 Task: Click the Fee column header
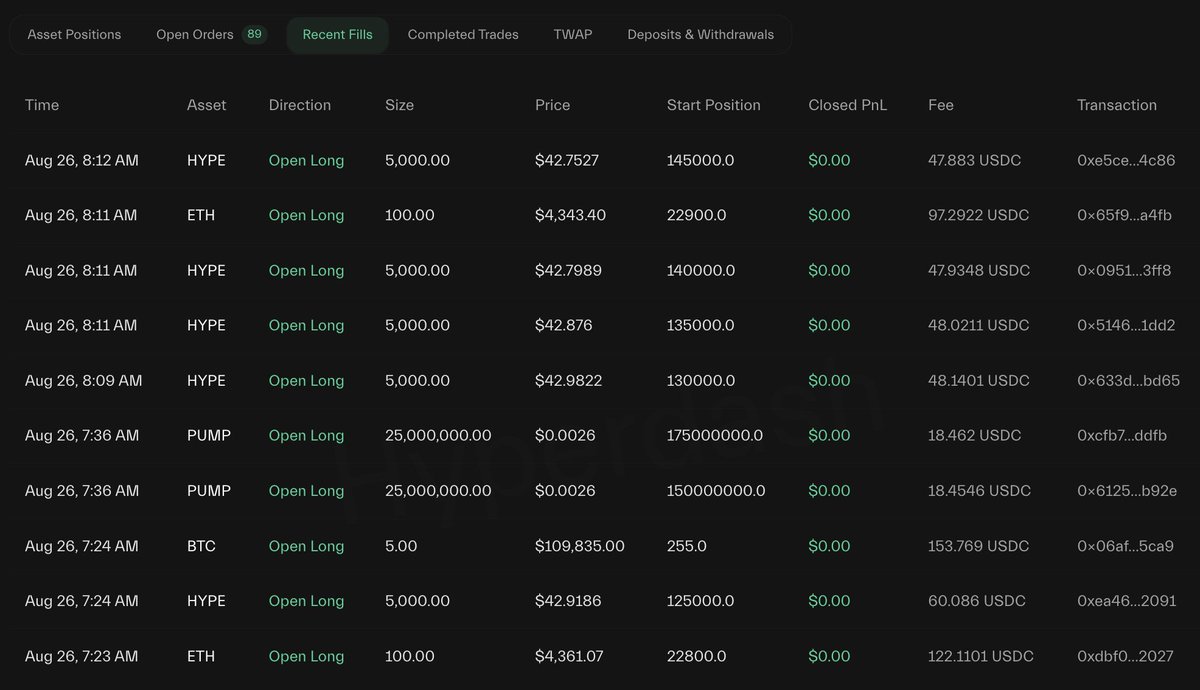tap(940, 105)
